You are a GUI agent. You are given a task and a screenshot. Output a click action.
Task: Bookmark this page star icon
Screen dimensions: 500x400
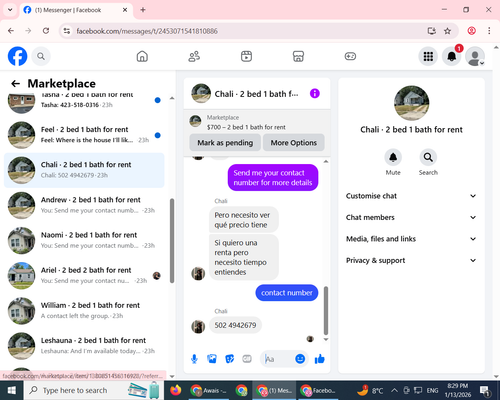447,31
